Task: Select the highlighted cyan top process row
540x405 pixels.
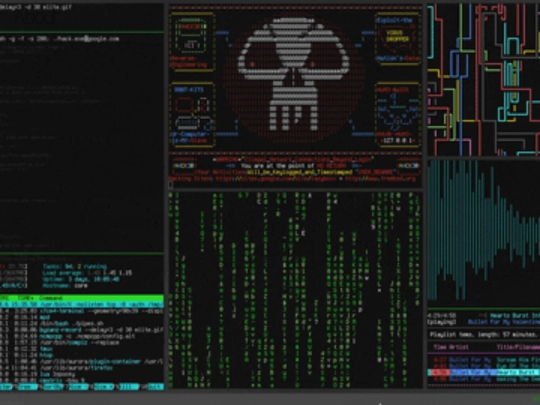Action: [x=82, y=305]
